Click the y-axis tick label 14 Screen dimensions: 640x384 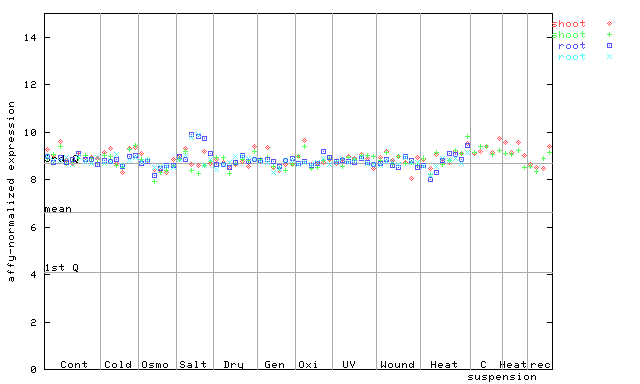tap(30, 38)
